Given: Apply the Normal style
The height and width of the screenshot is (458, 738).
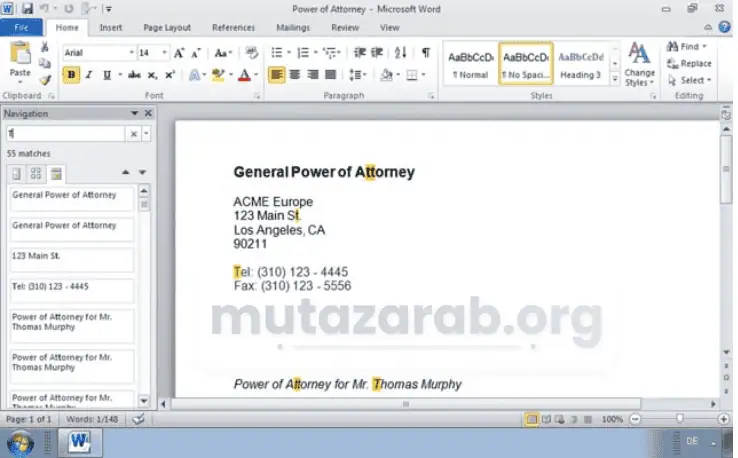Looking at the screenshot, I should 470,64.
